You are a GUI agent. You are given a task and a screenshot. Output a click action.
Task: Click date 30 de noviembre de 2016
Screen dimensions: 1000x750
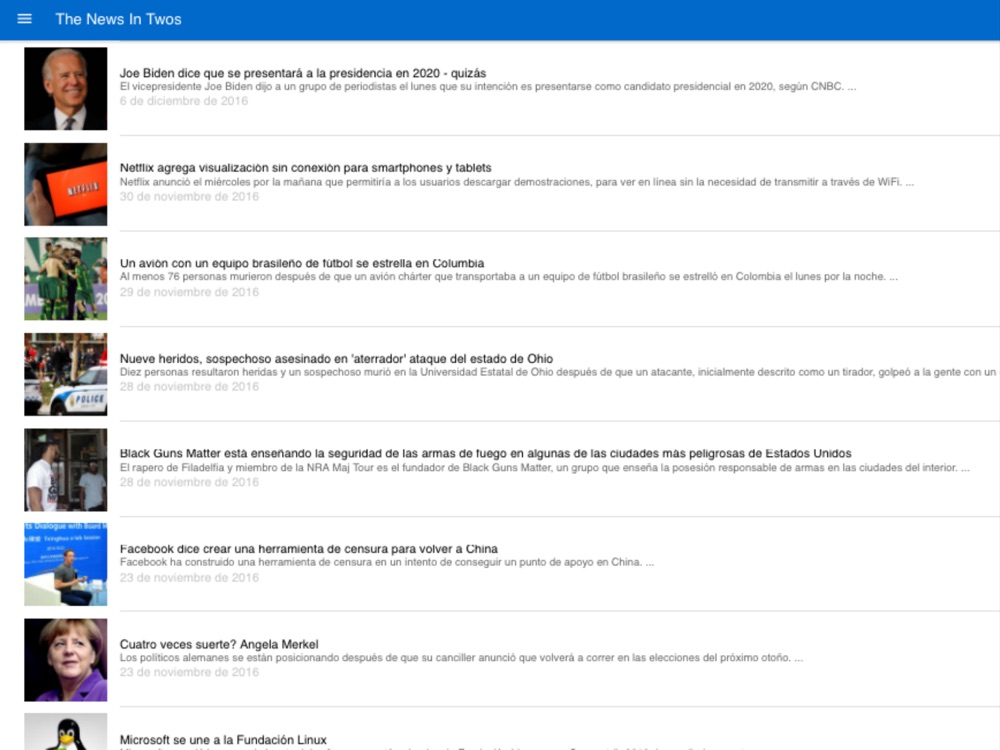tap(189, 196)
